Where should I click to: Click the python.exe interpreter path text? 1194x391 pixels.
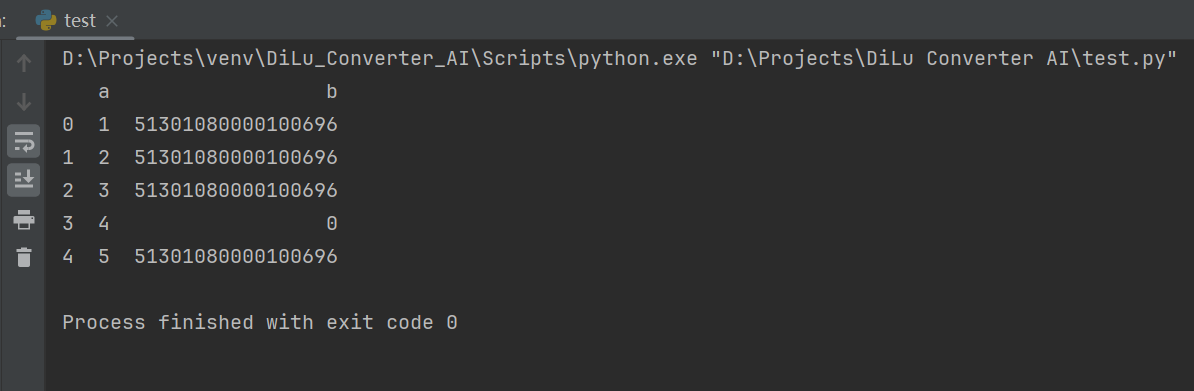point(379,59)
